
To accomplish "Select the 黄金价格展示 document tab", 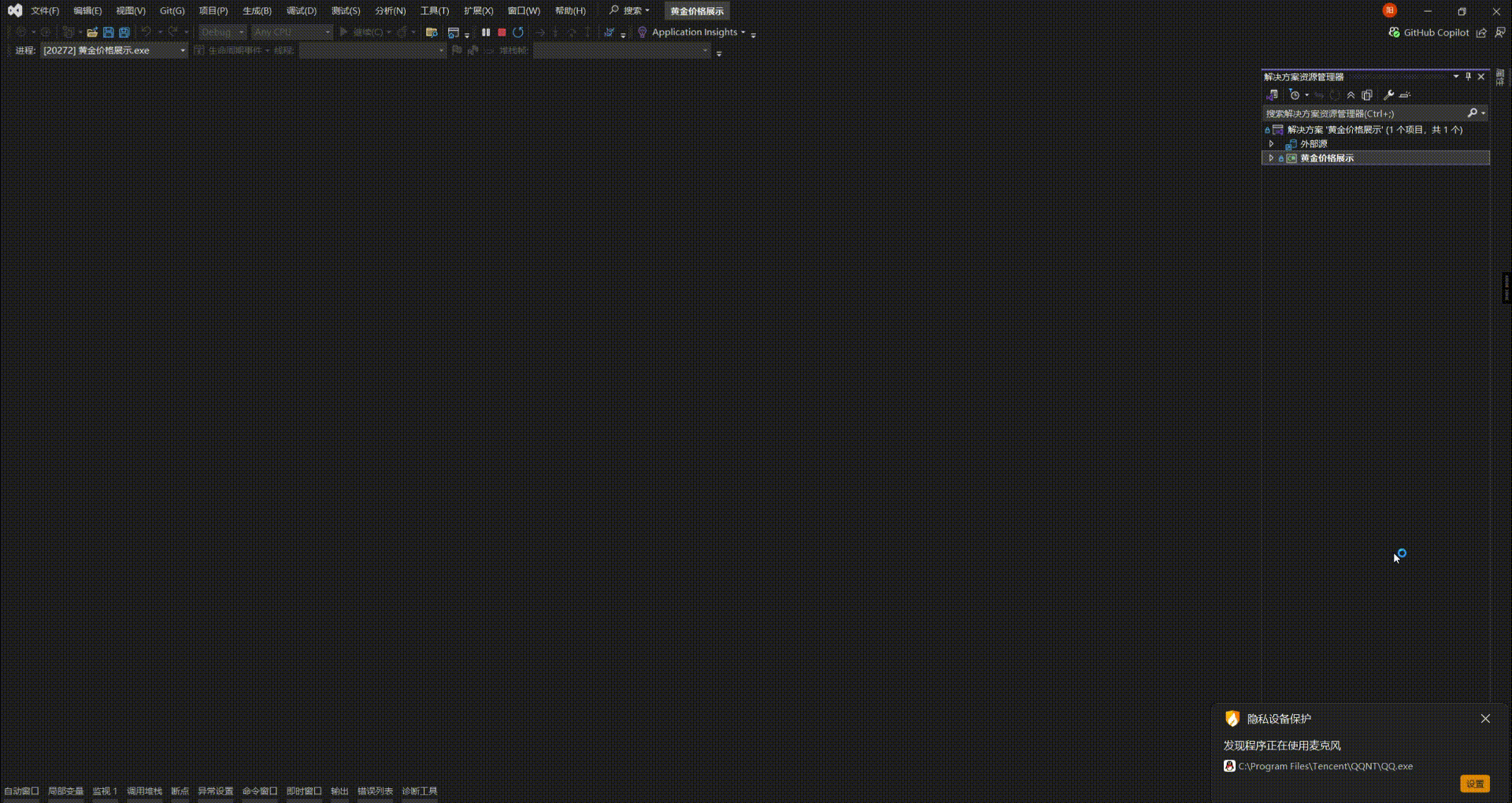I will [696, 11].
